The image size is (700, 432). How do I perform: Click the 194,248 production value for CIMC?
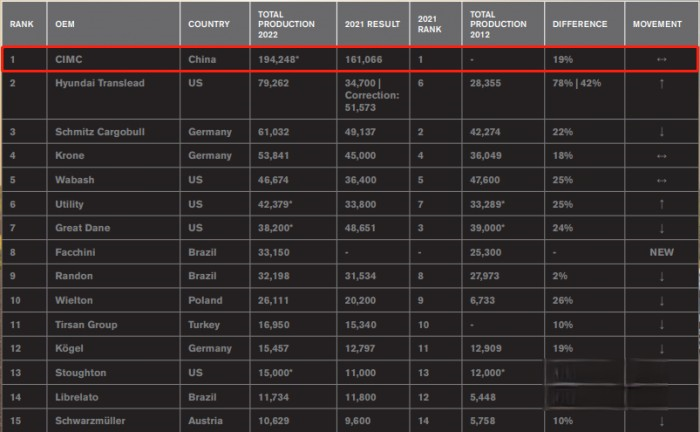pos(279,59)
